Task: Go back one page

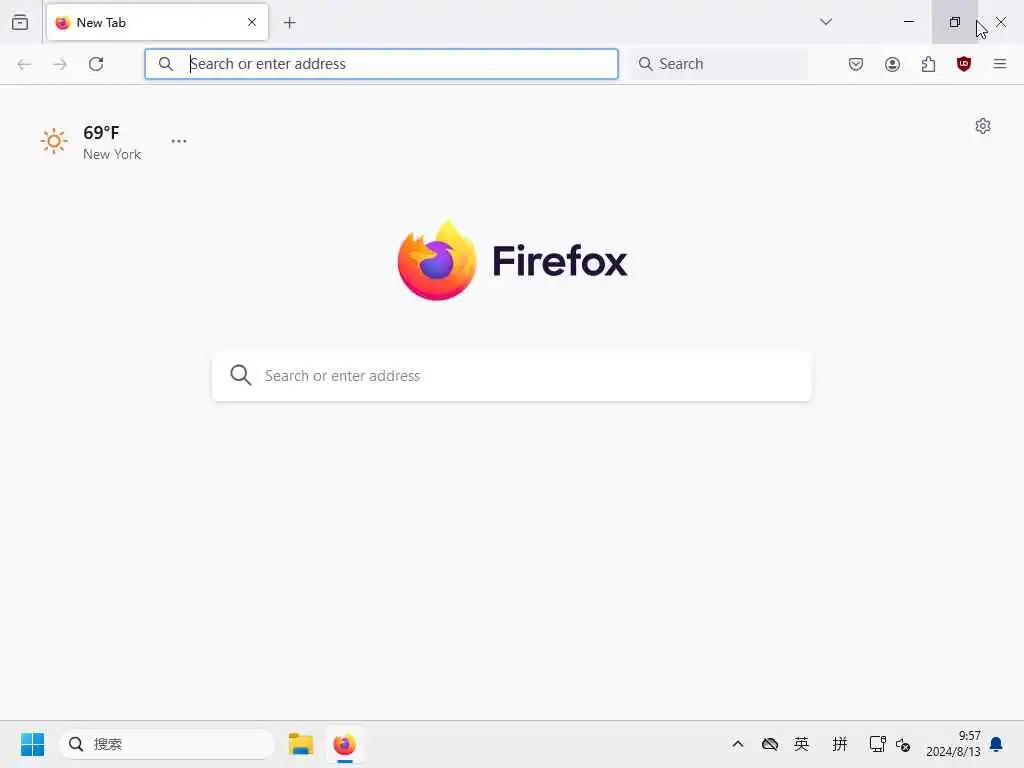Action: tap(24, 64)
